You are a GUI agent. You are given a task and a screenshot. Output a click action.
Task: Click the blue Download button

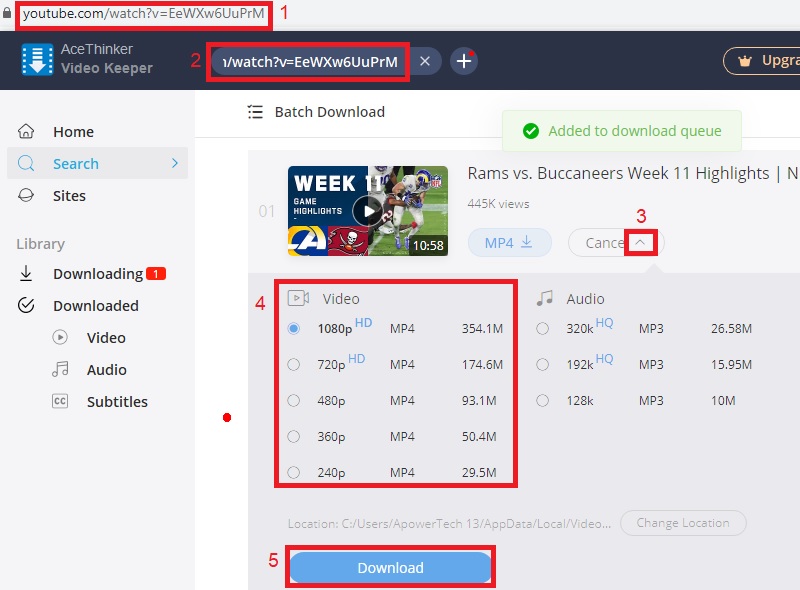(x=390, y=567)
